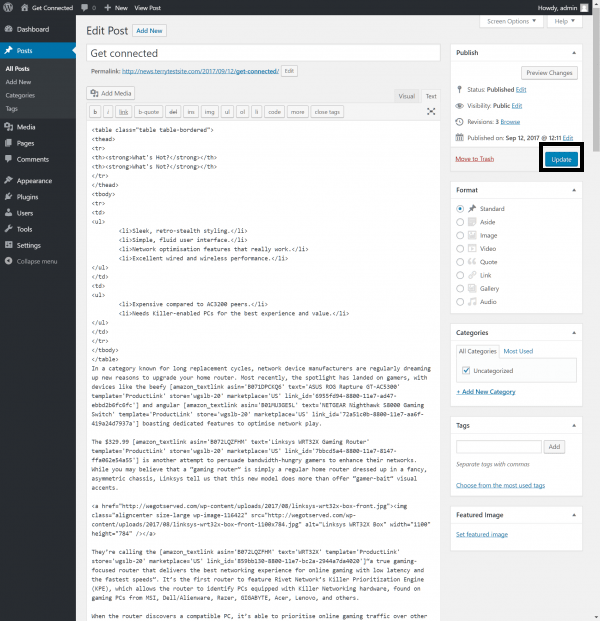Select the Link post format

(460, 275)
